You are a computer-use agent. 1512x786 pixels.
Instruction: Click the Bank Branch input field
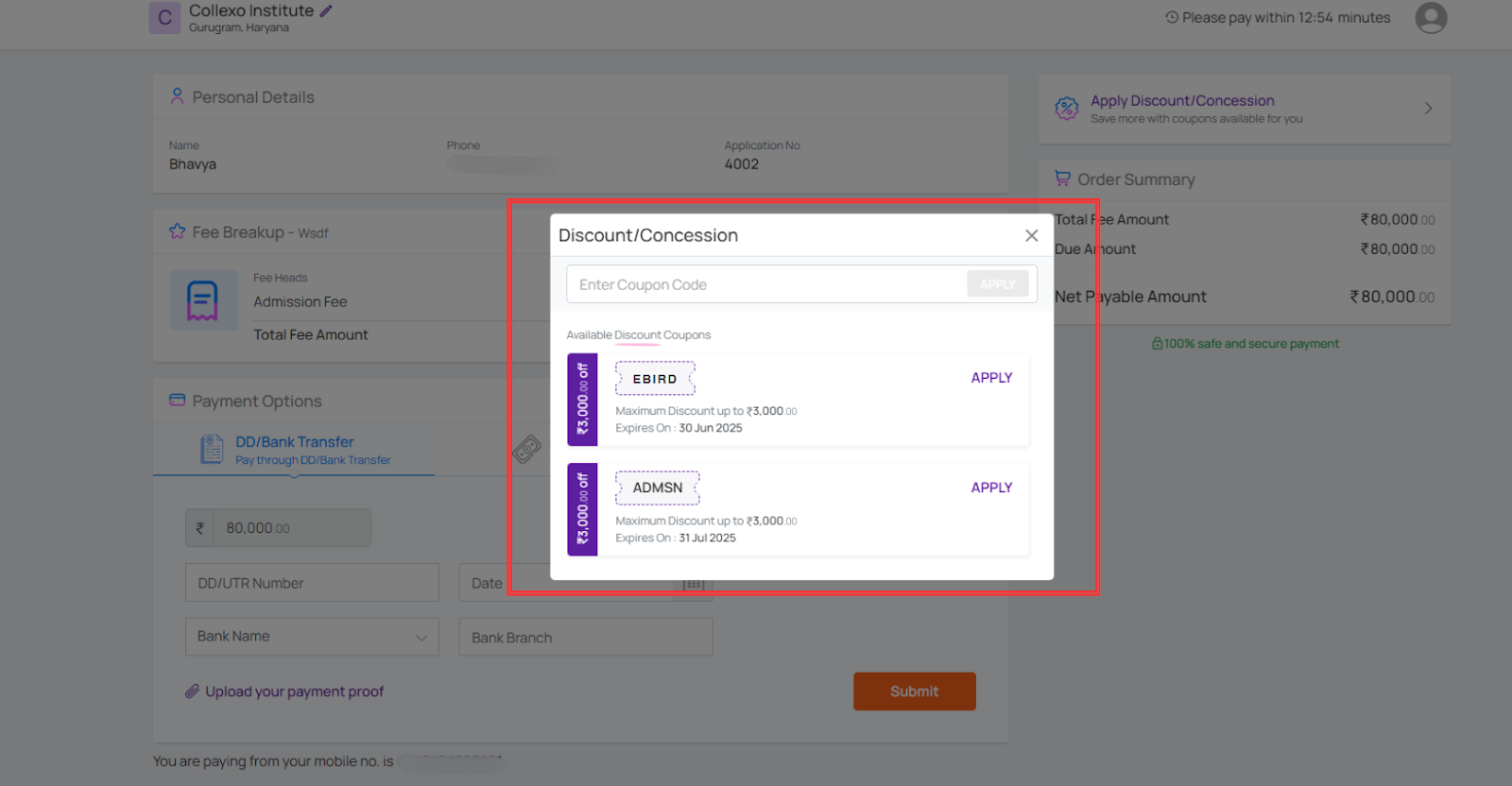click(586, 638)
